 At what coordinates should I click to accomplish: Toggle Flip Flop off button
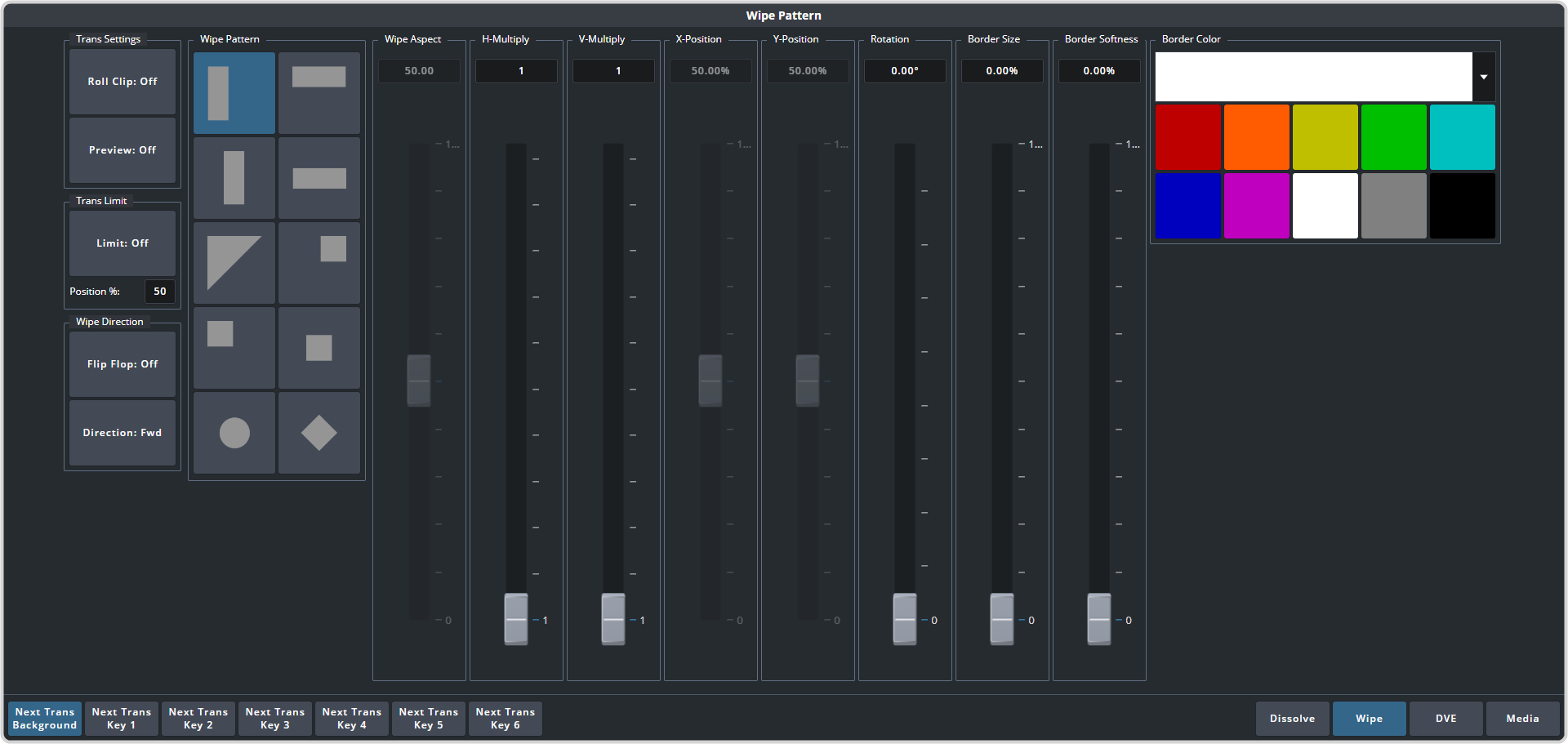[122, 364]
